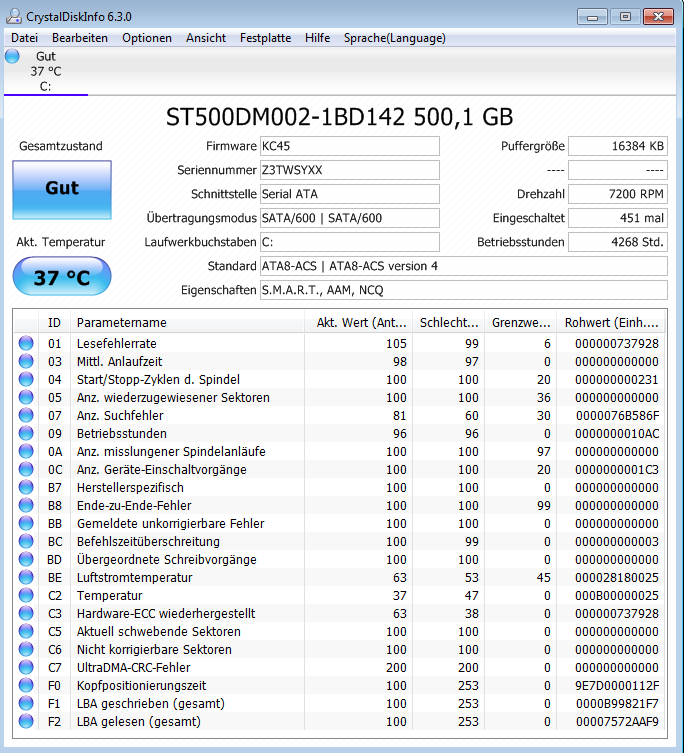
Task: Click status orb for Lesefehlerrate row
Action: (x=26, y=343)
